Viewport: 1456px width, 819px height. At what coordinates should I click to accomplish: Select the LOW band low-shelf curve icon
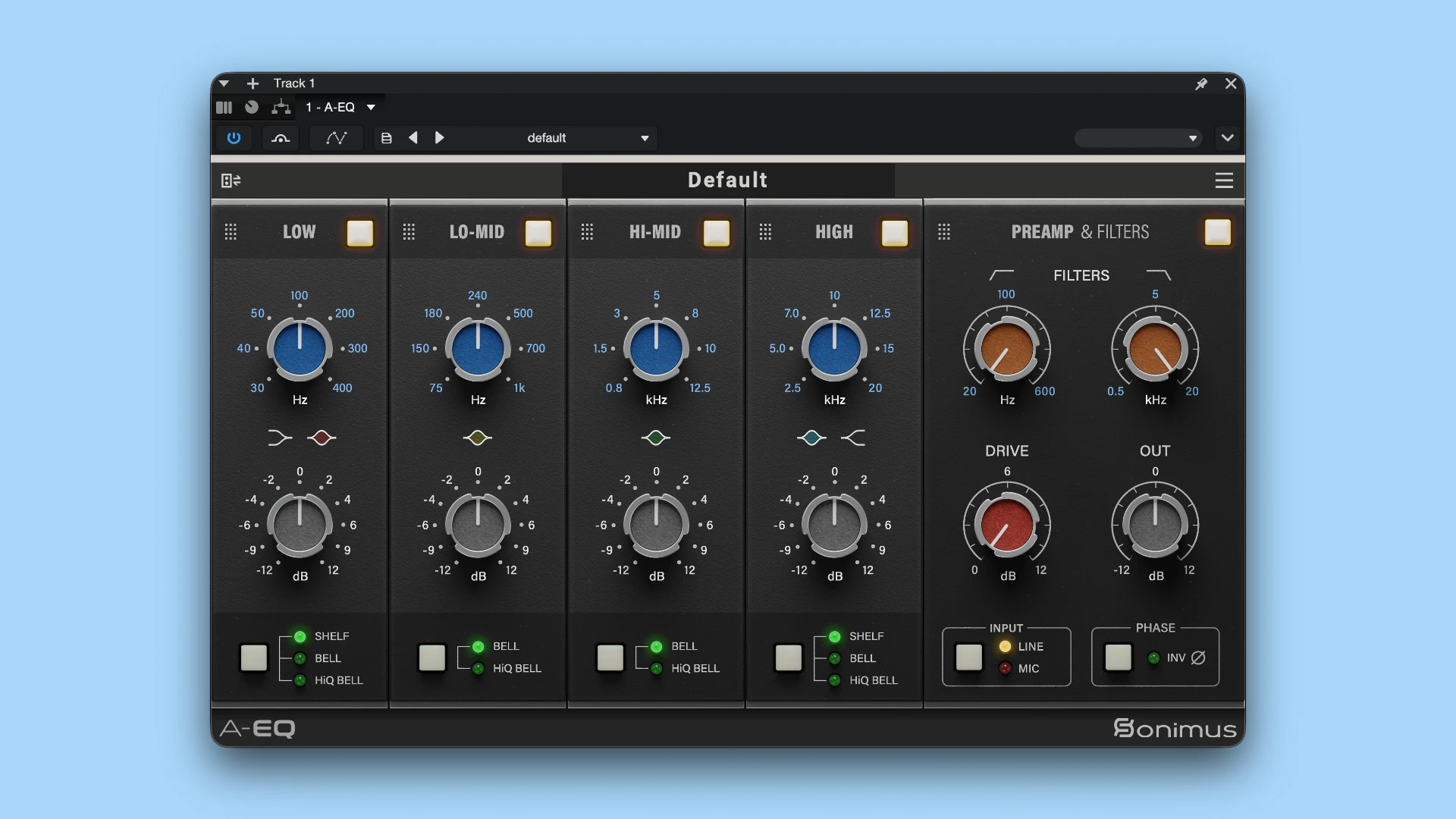point(279,438)
